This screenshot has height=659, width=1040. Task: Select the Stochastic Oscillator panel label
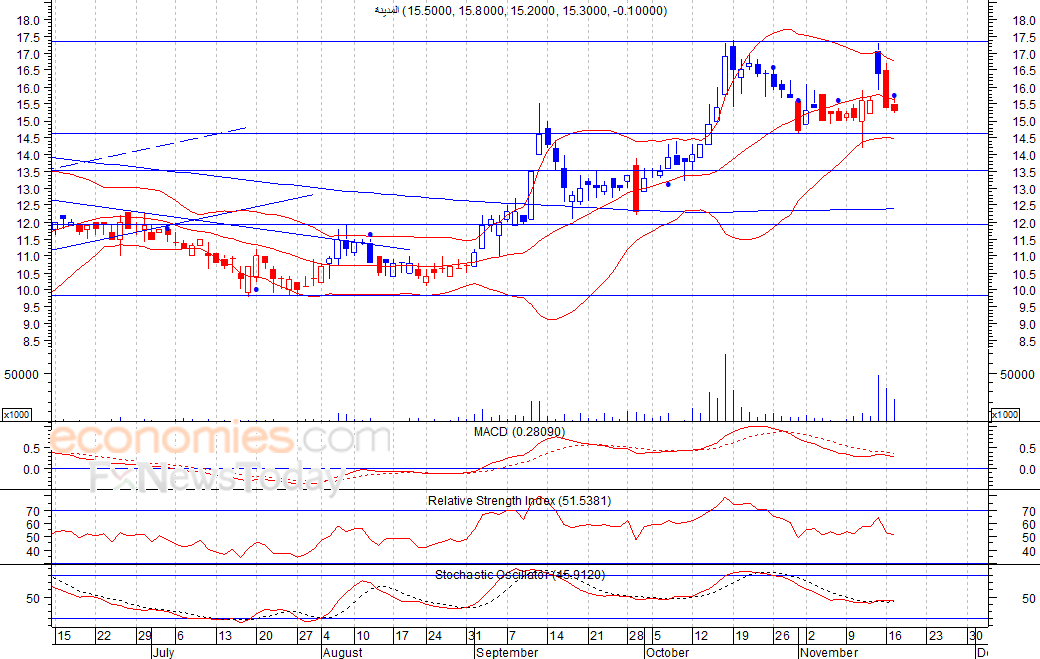point(519,574)
